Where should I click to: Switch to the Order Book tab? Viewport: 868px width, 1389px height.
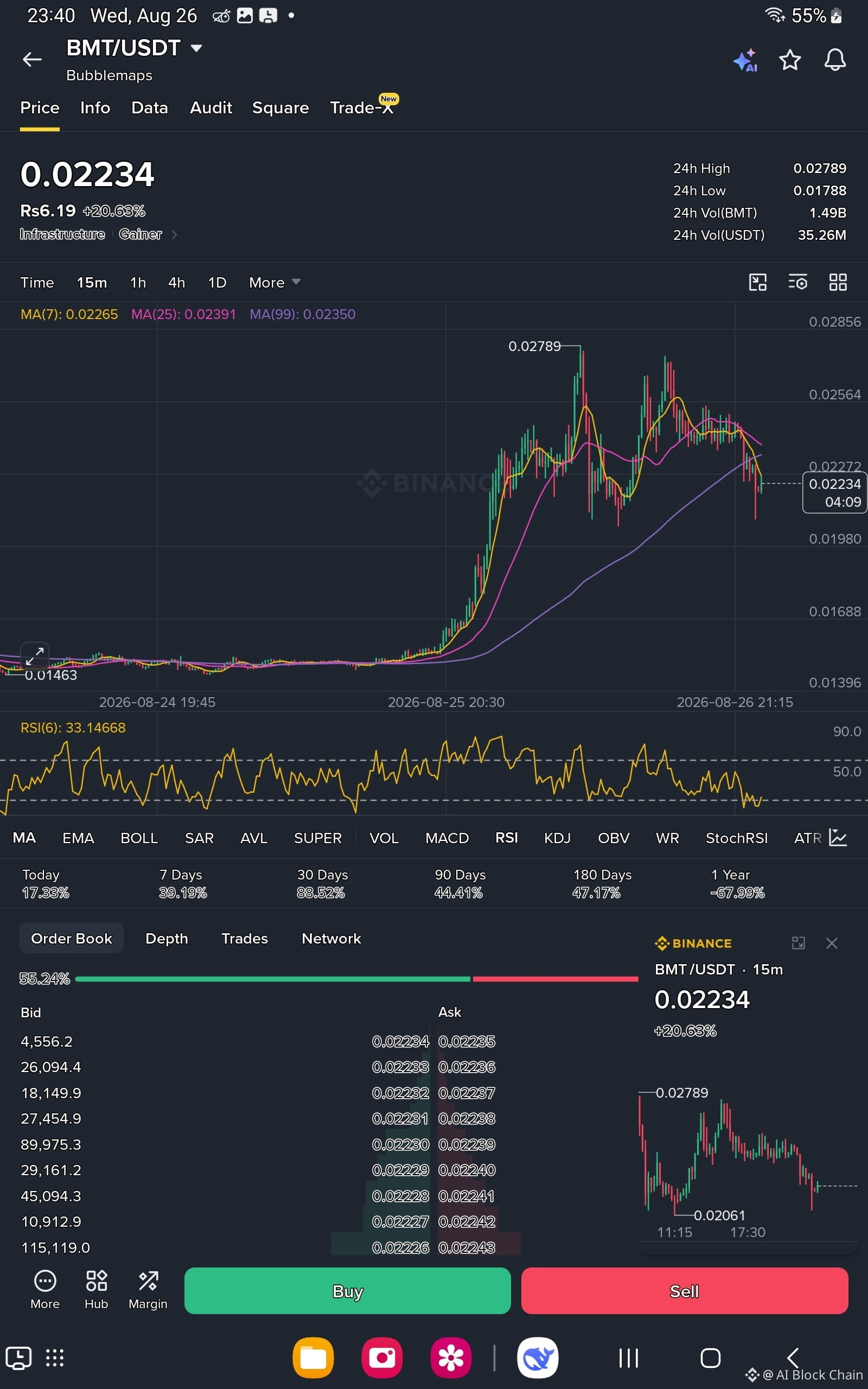point(71,939)
